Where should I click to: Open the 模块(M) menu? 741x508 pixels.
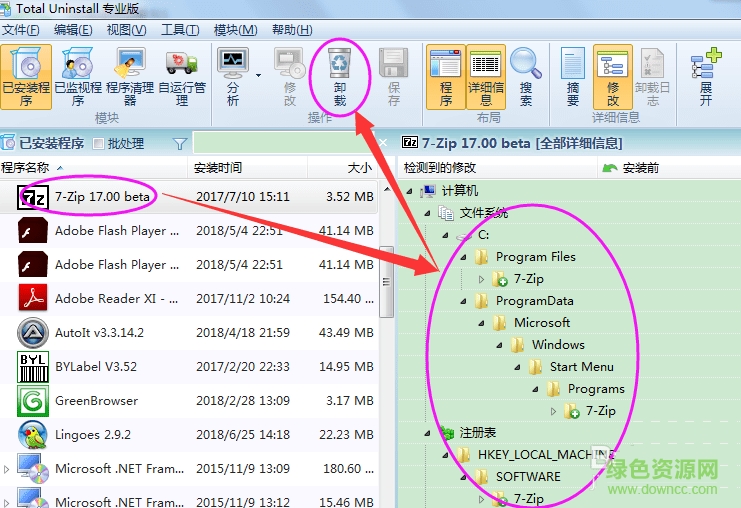(x=235, y=30)
